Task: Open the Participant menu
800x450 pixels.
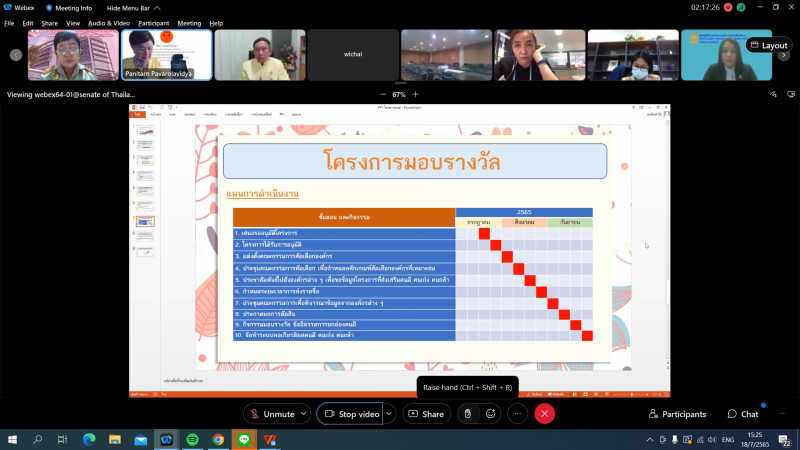Action: click(154, 23)
